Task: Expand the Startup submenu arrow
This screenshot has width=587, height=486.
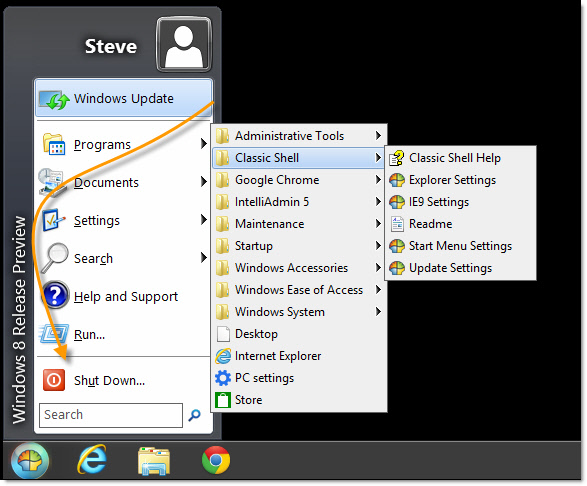Action: coord(378,246)
